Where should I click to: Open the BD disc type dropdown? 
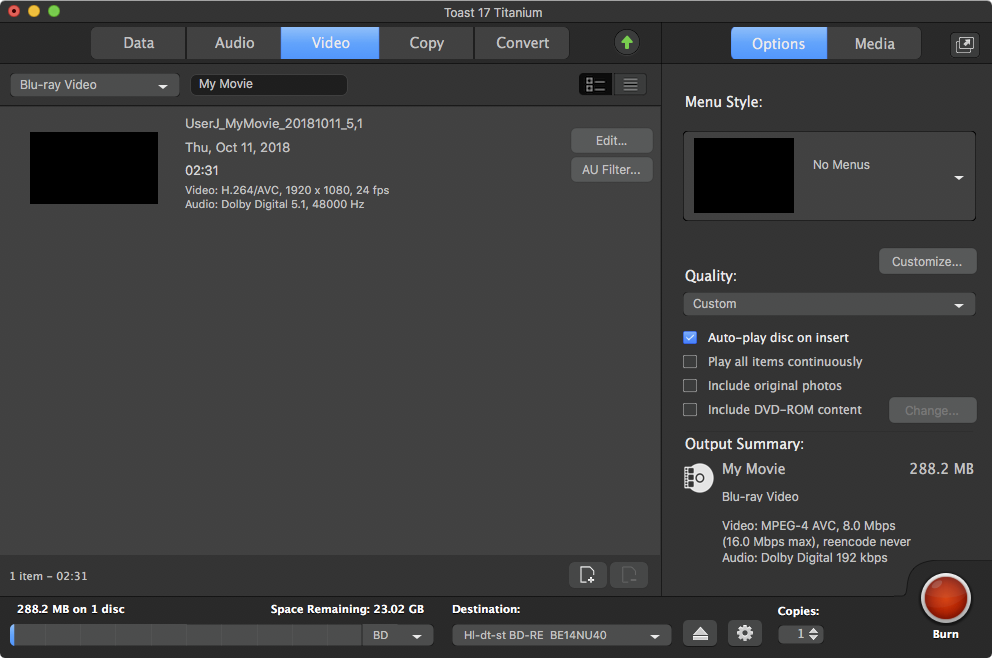[398, 635]
